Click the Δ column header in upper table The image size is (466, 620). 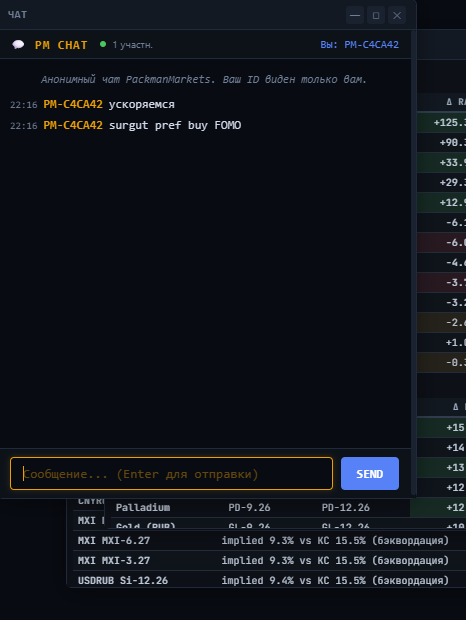(x=456, y=102)
